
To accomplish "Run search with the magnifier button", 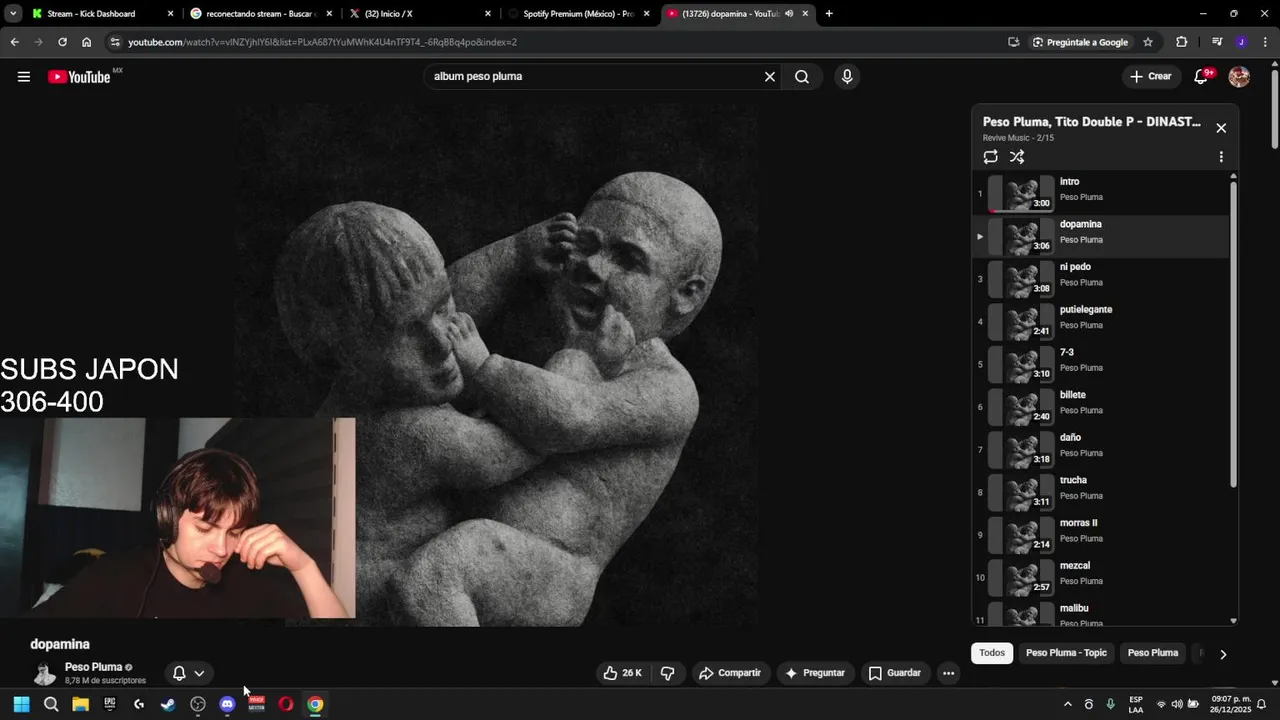I will point(802,76).
